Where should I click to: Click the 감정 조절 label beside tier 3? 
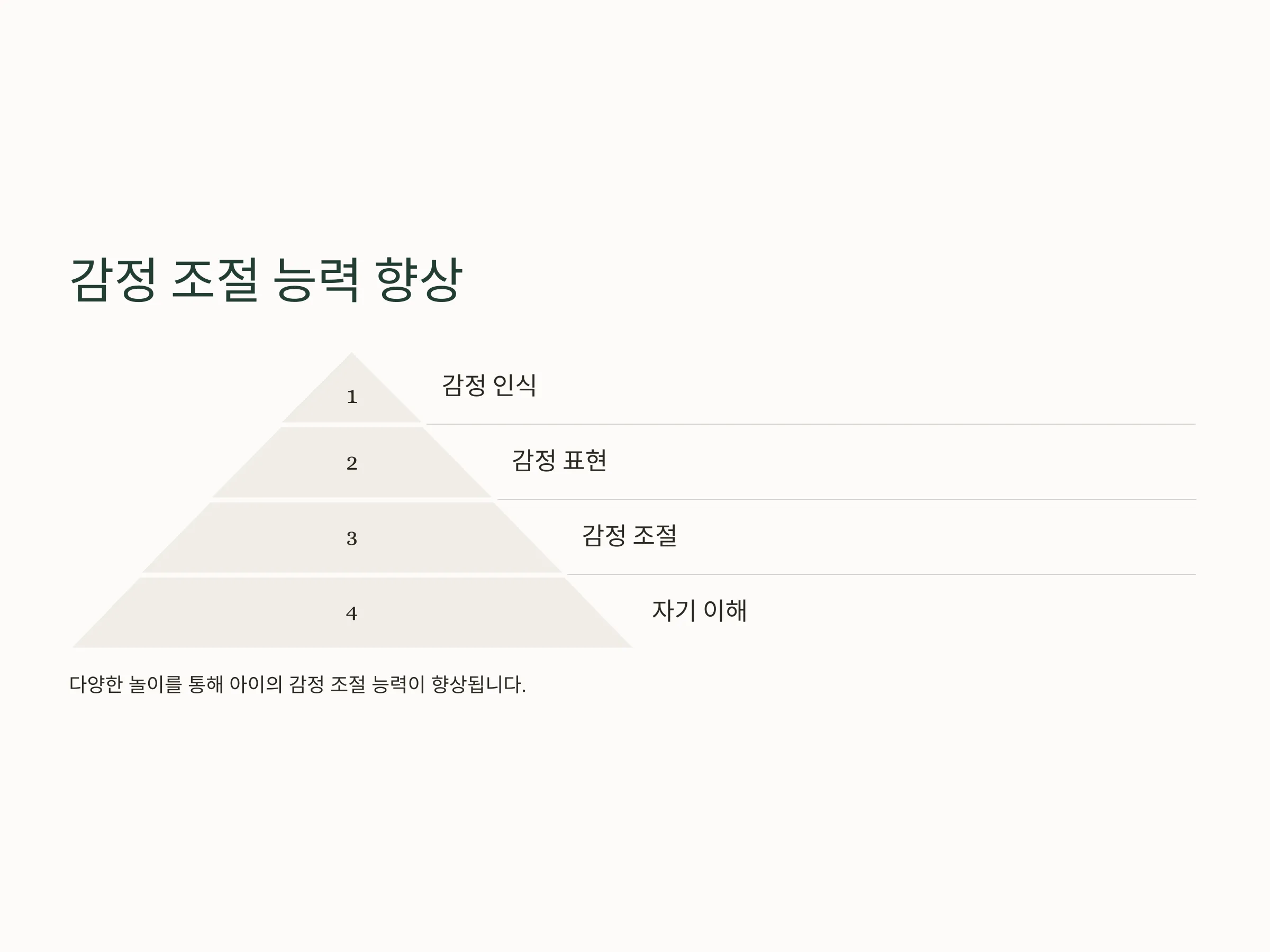click(629, 535)
